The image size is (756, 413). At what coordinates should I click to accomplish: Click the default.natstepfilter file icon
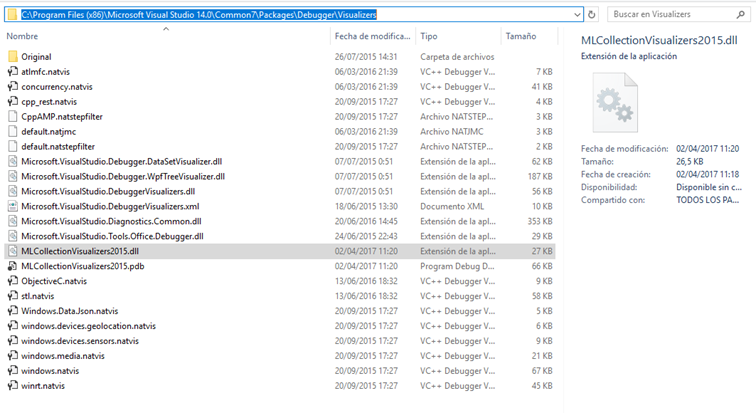tap(13, 146)
